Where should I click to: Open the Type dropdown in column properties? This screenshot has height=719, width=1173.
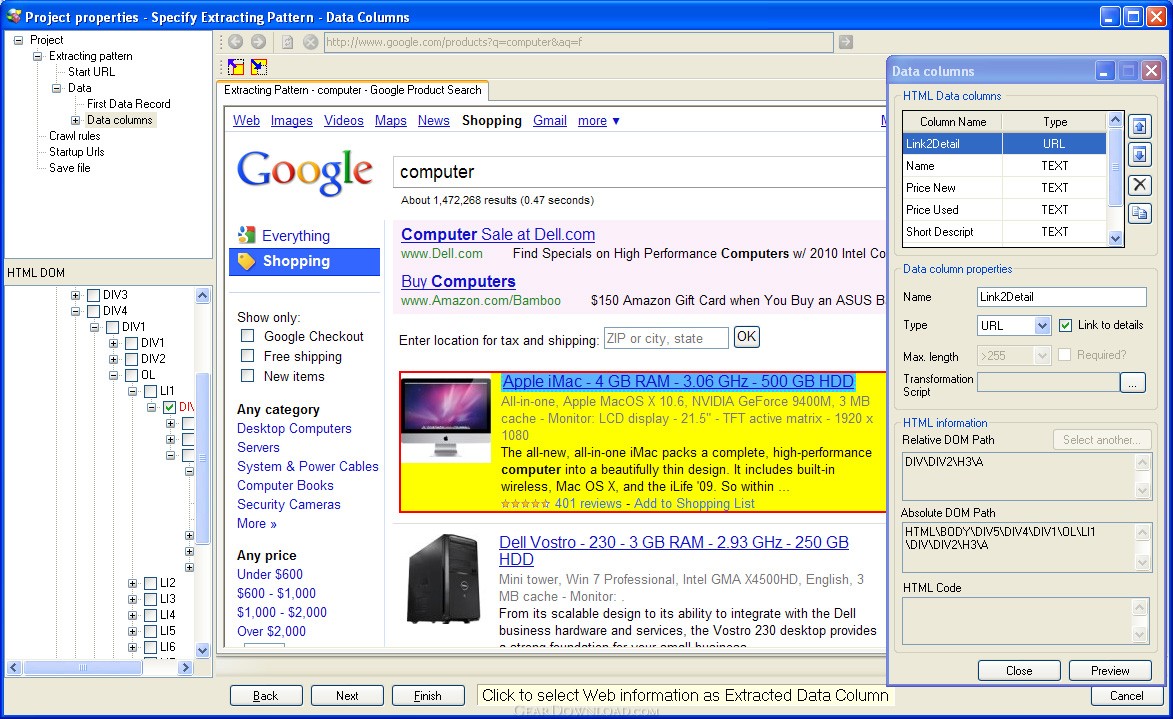tap(1042, 325)
